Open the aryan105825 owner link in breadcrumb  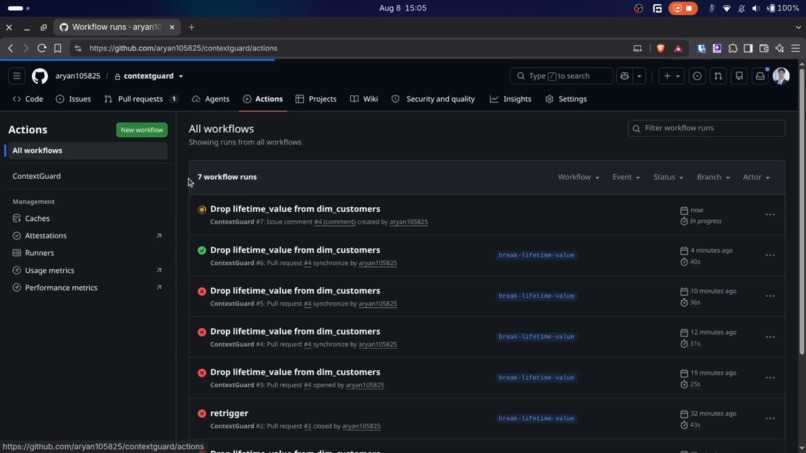[78, 76]
